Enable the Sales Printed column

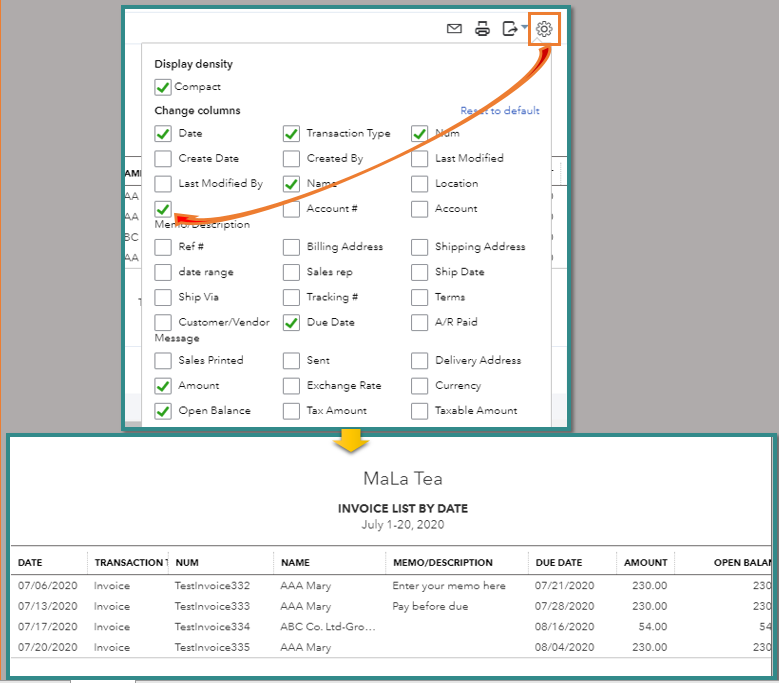pyautogui.click(x=162, y=361)
